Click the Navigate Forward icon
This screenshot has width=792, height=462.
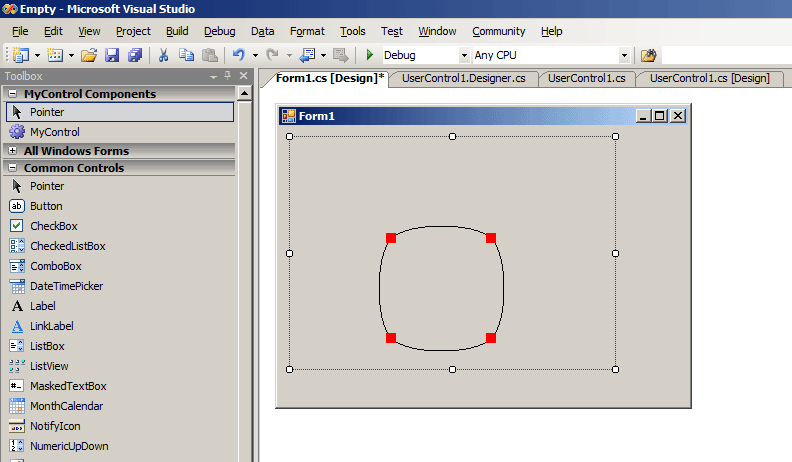point(341,55)
